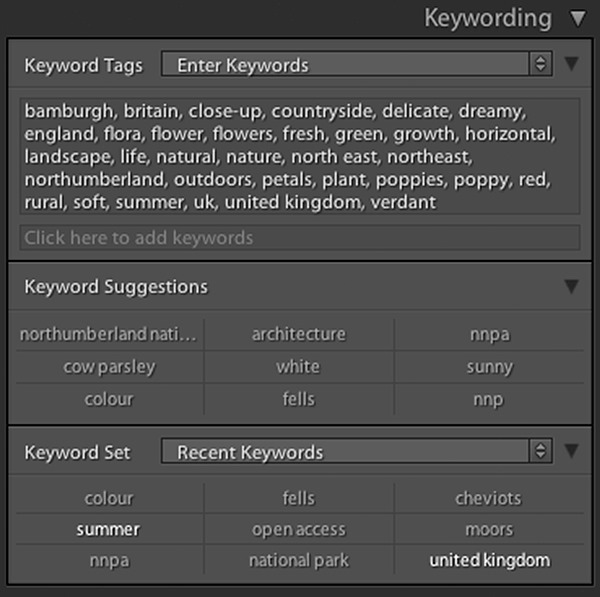Click the 'Click here to add keywords' field

299,238
